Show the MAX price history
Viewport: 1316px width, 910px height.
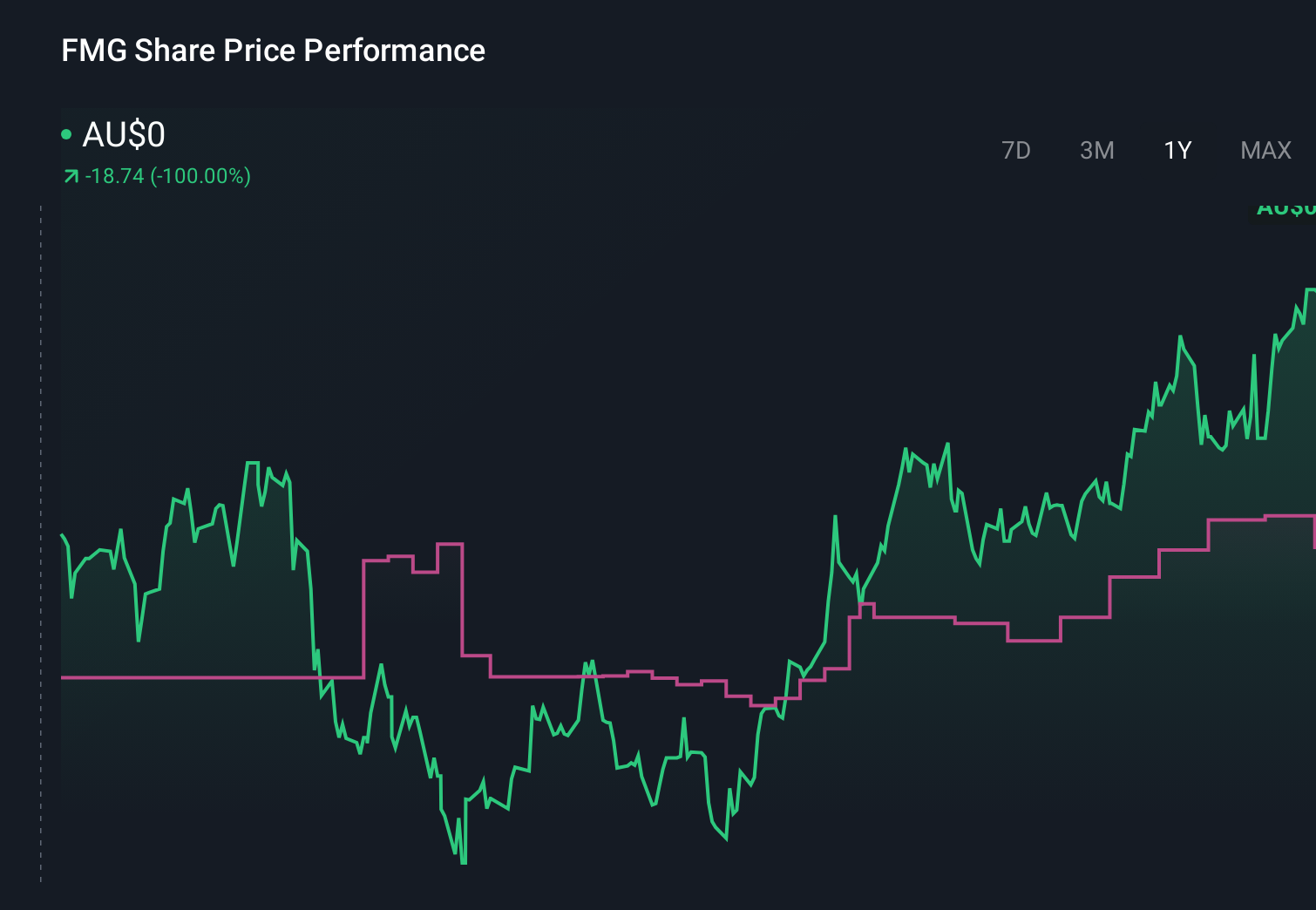pos(1265,151)
